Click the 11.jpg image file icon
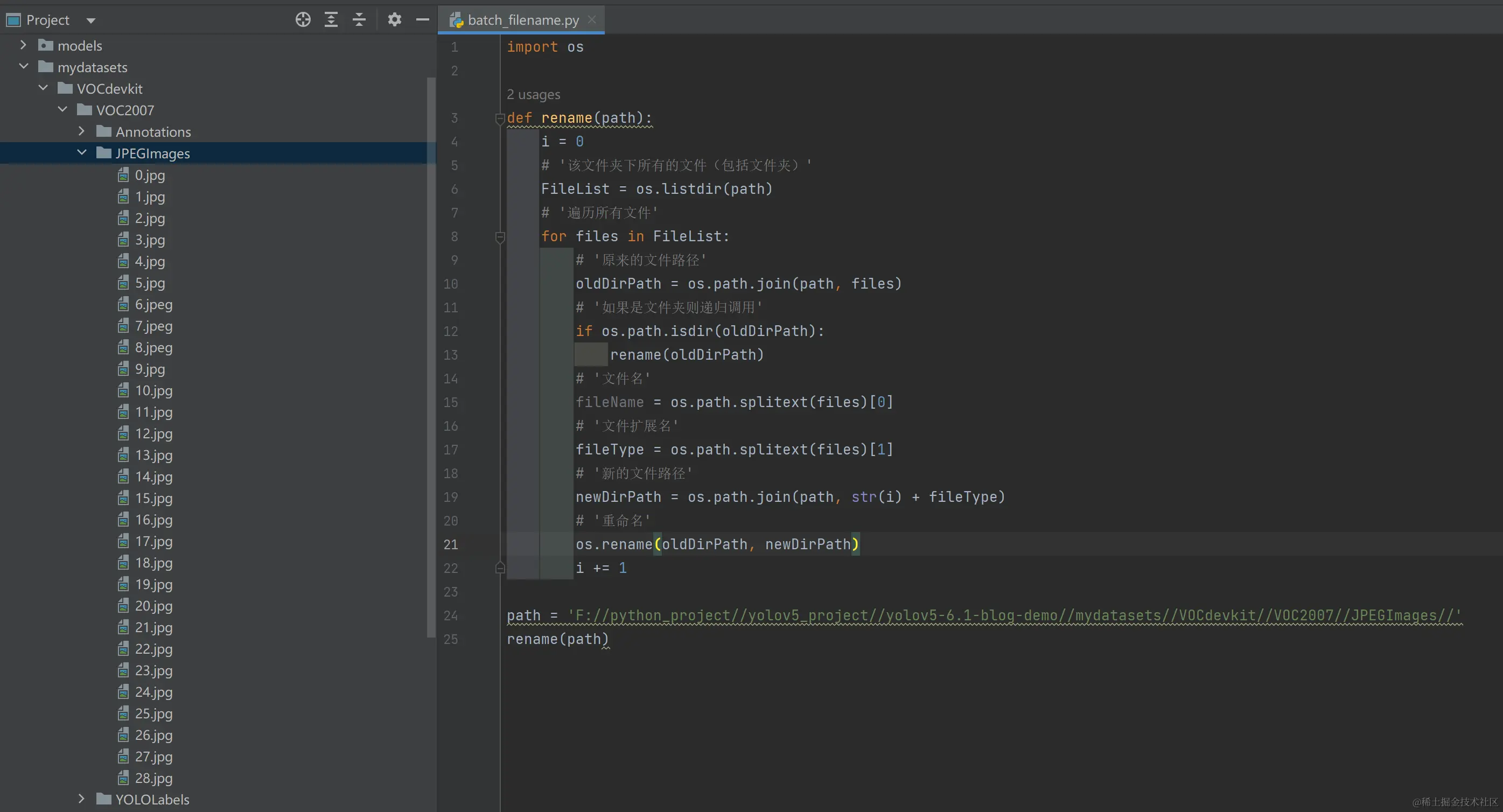1503x812 pixels. coord(123,412)
